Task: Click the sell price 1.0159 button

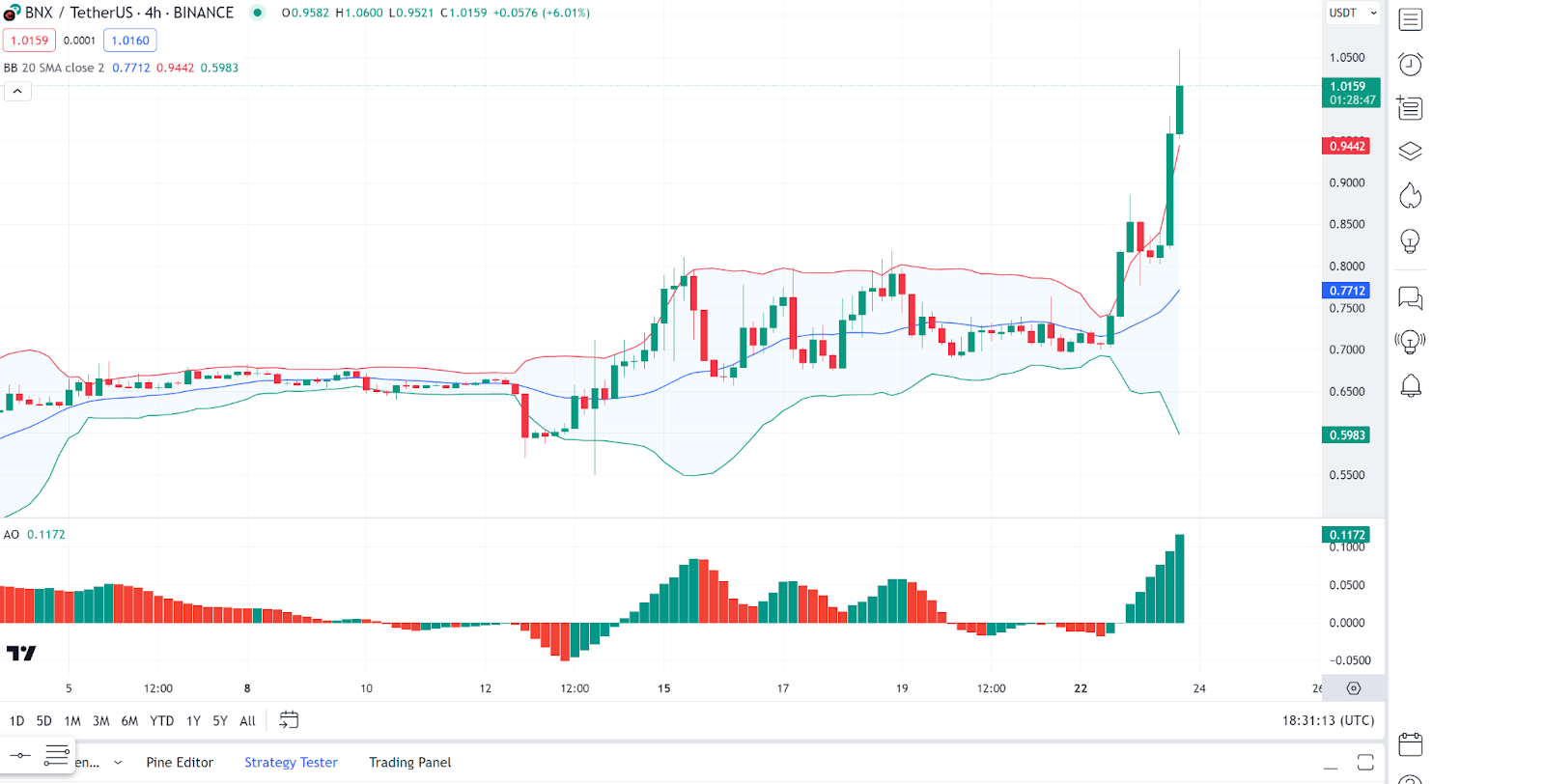Action: point(29,41)
